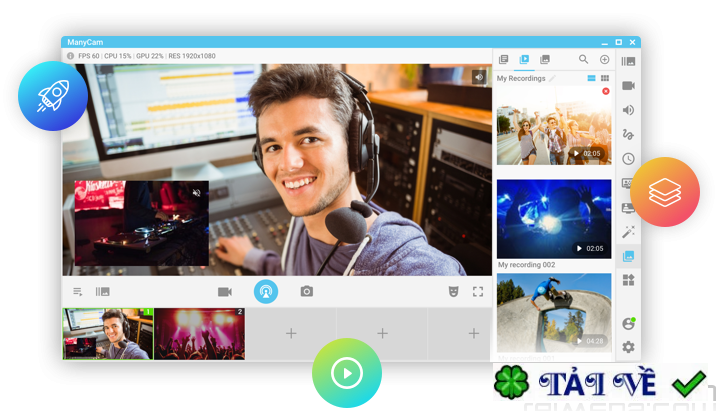Add source to the third preset slot
This screenshot has width=718, height=411.
tap(291, 334)
